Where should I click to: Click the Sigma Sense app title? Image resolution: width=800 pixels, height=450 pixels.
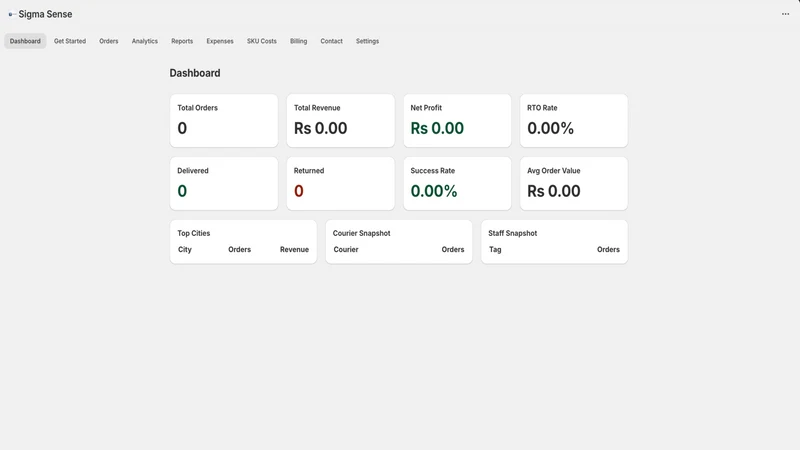tap(45, 14)
